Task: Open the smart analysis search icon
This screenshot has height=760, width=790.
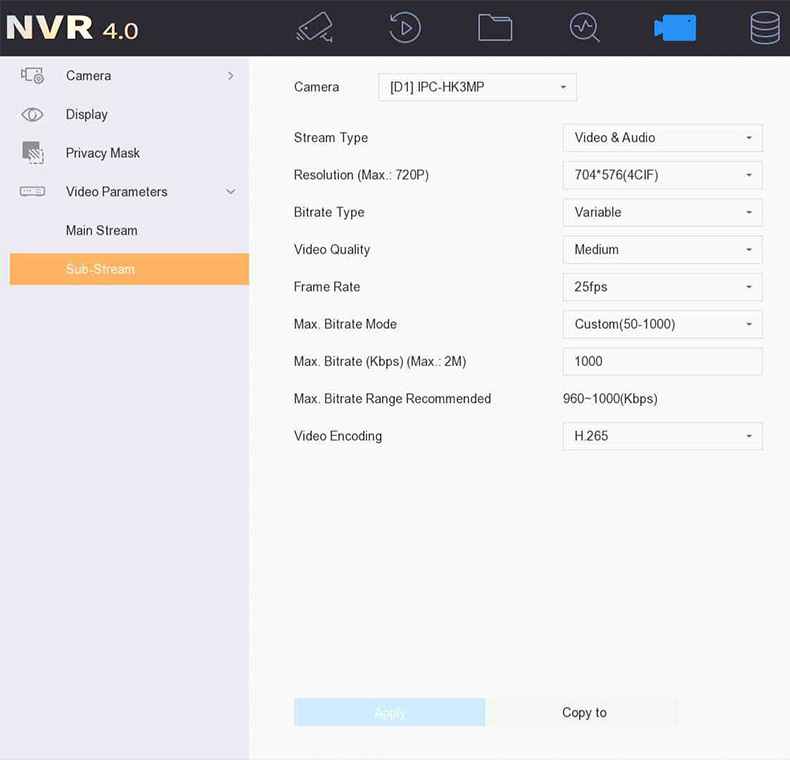Action: click(584, 27)
